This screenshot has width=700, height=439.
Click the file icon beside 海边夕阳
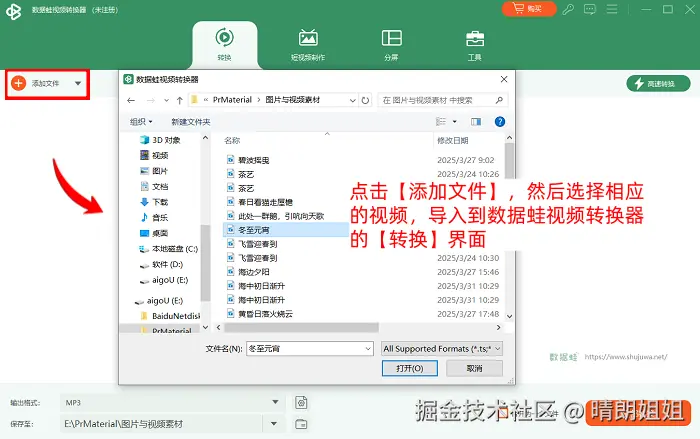[230, 272]
